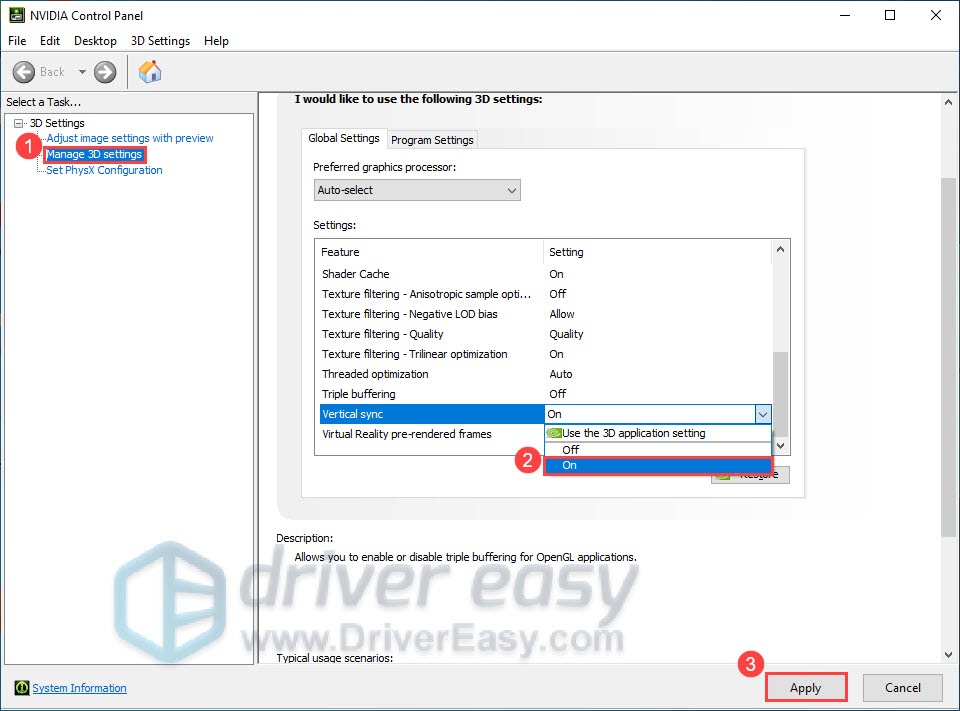Click the Feature column header
Viewport: 960px width, 711px height.
(x=429, y=252)
